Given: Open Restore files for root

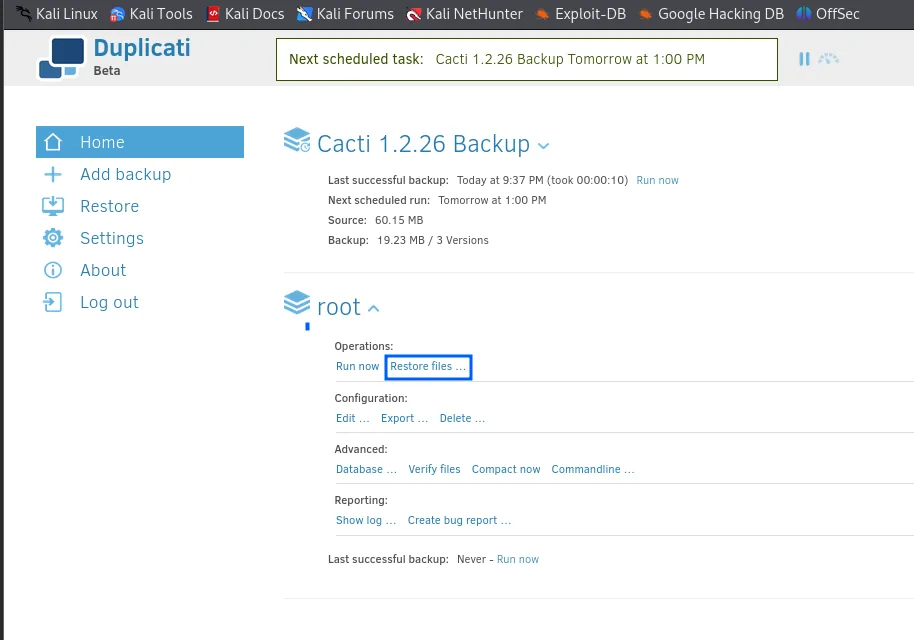Looking at the screenshot, I should tap(428, 367).
